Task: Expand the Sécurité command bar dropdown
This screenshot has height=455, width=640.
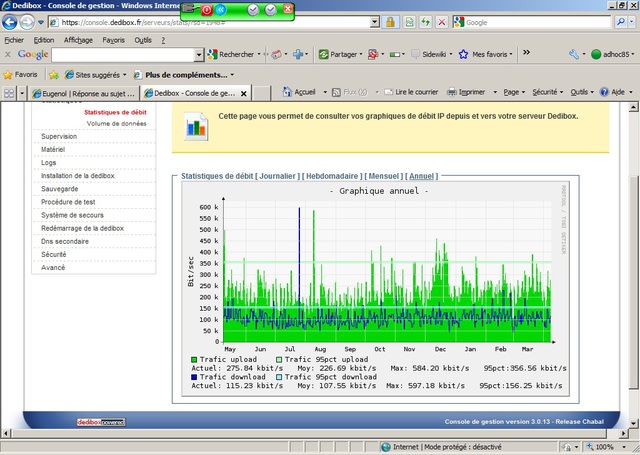Action: [547, 92]
